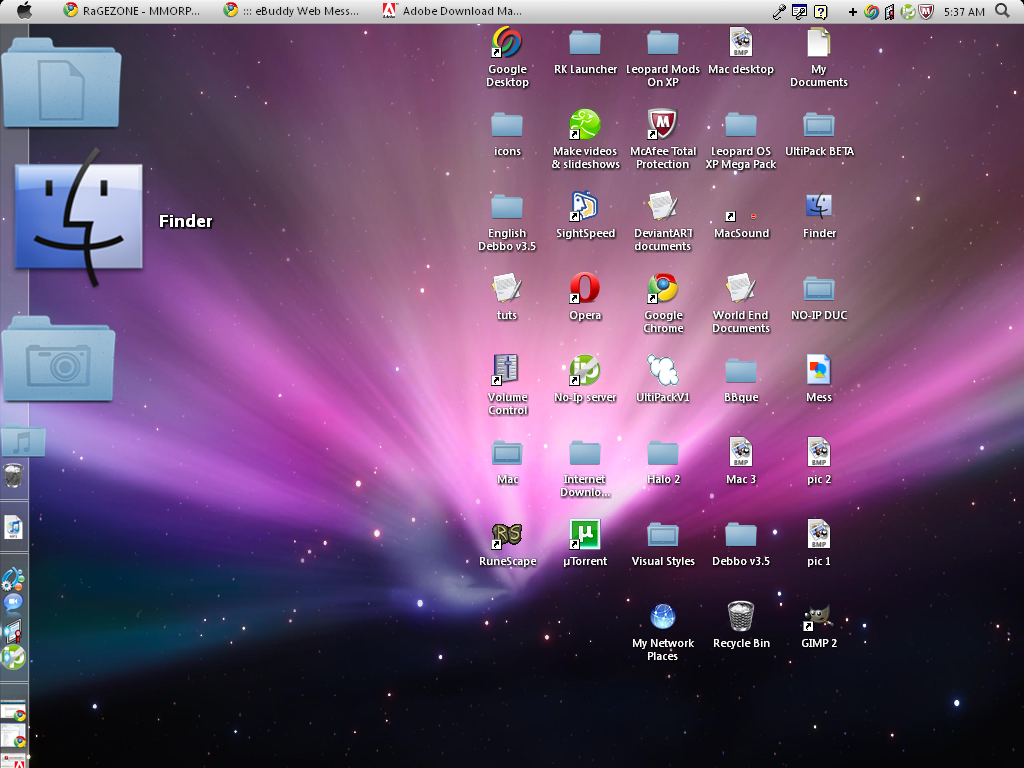This screenshot has width=1024, height=768.
Task: Switch to the RaGEZONE - MMORP... window
Action: [x=132, y=11]
